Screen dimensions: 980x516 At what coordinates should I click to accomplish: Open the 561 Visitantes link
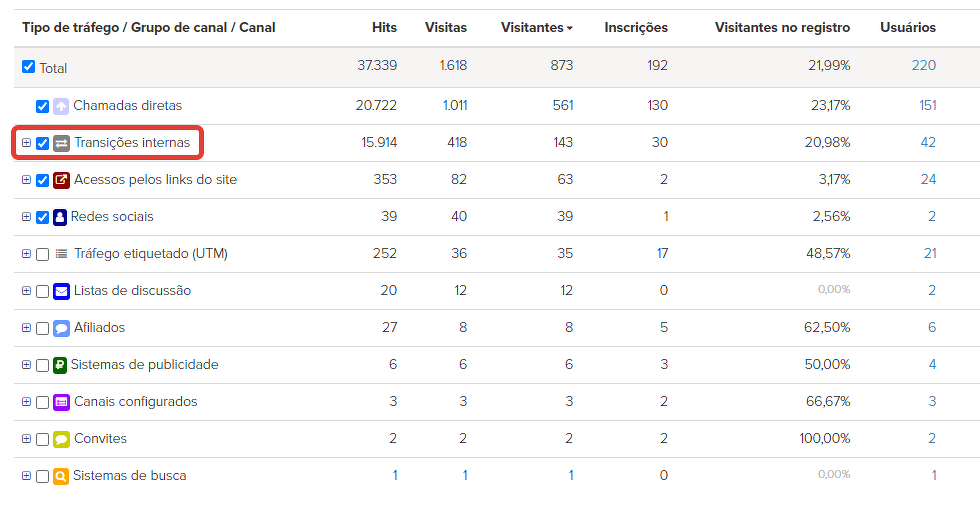tap(562, 105)
